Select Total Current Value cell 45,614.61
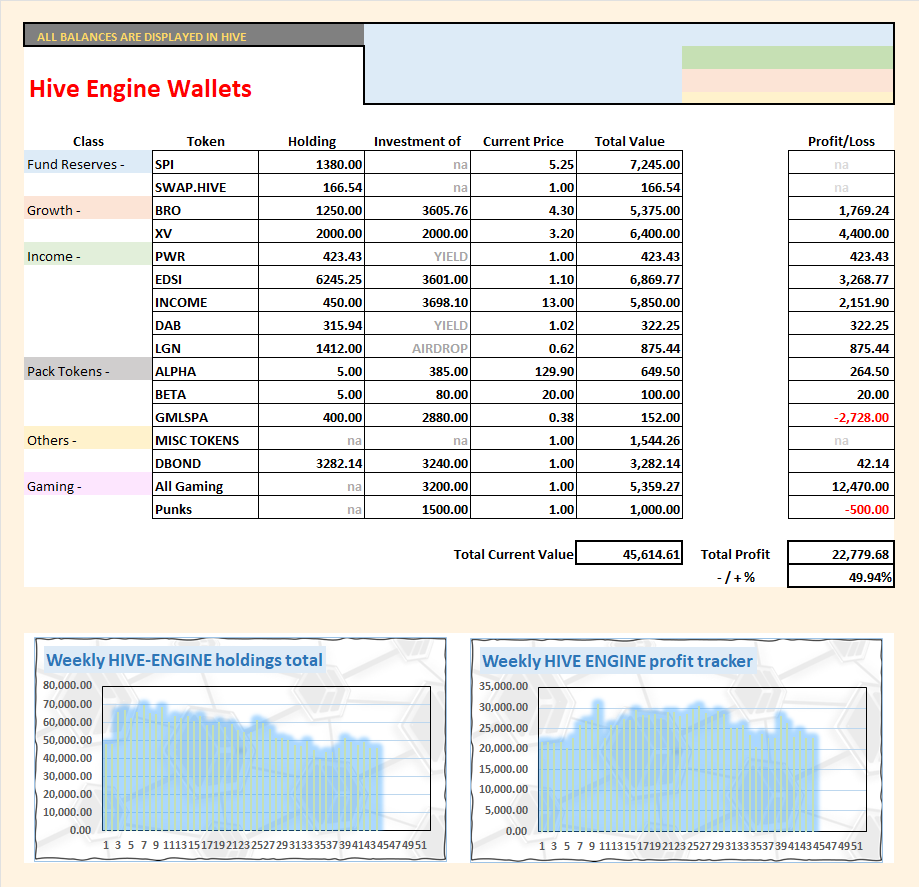 click(x=629, y=553)
